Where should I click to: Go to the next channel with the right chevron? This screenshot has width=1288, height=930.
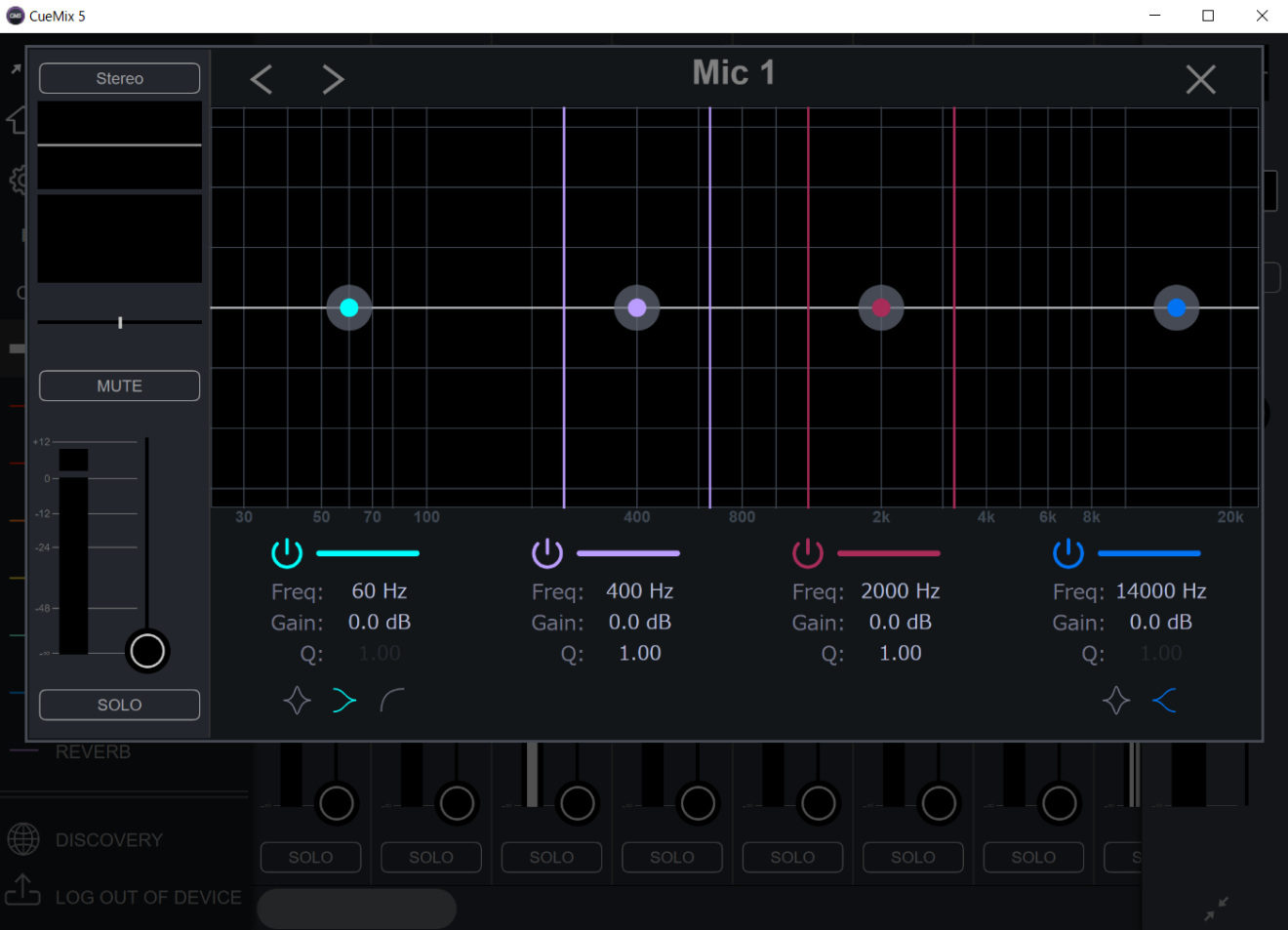coord(333,79)
